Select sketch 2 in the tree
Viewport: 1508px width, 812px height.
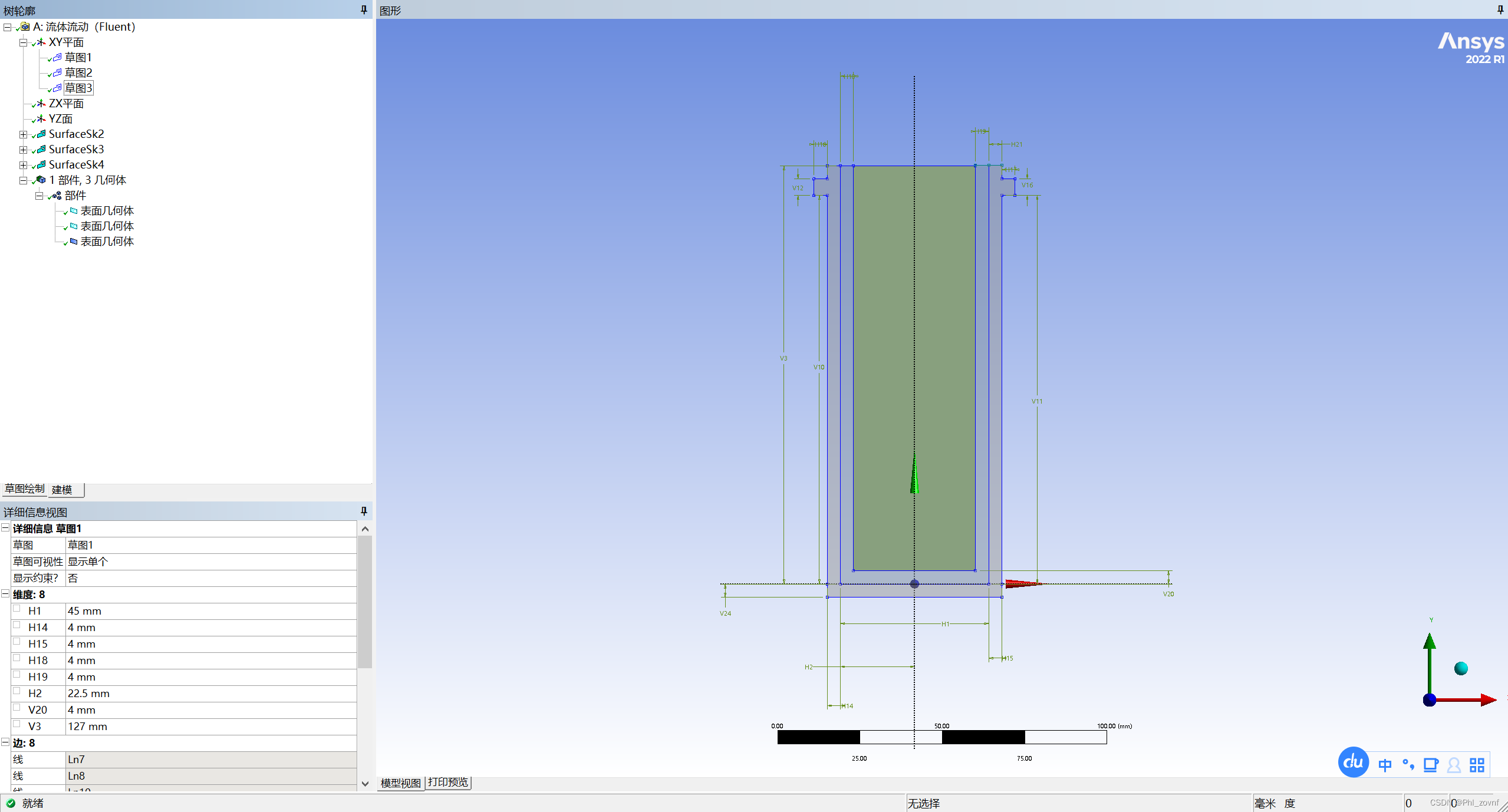pyautogui.click(x=78, y=73)
